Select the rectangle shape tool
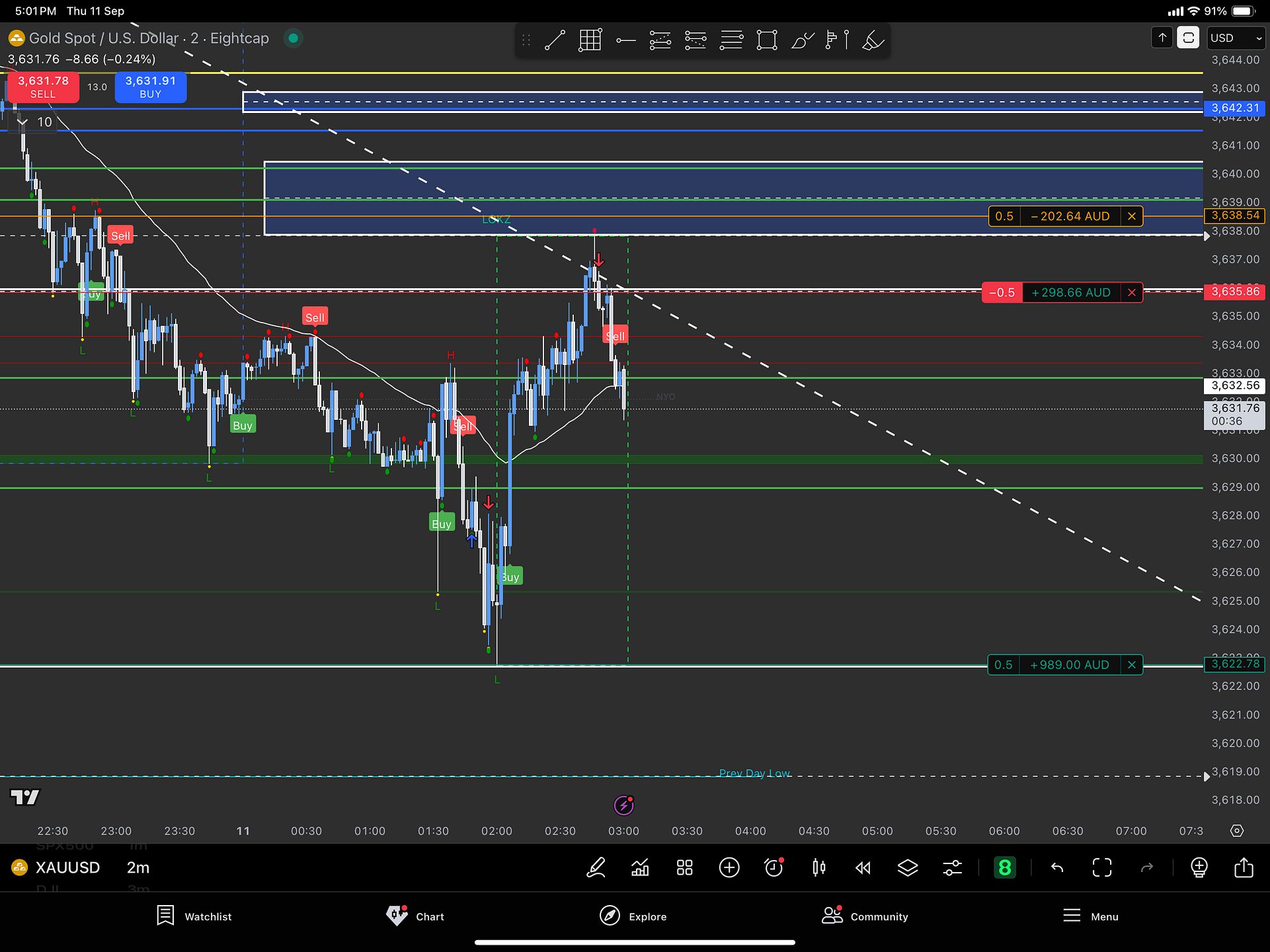The height and width of the screenshot is (952, 1270). point(767,40)
